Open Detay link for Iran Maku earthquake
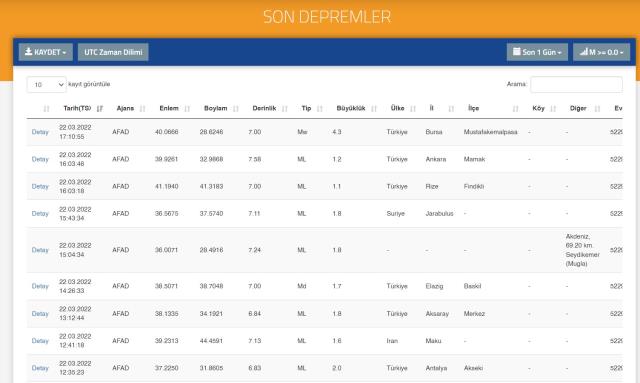Image resolution: width=640 pixels, height=383 pixels. [40, 341]
